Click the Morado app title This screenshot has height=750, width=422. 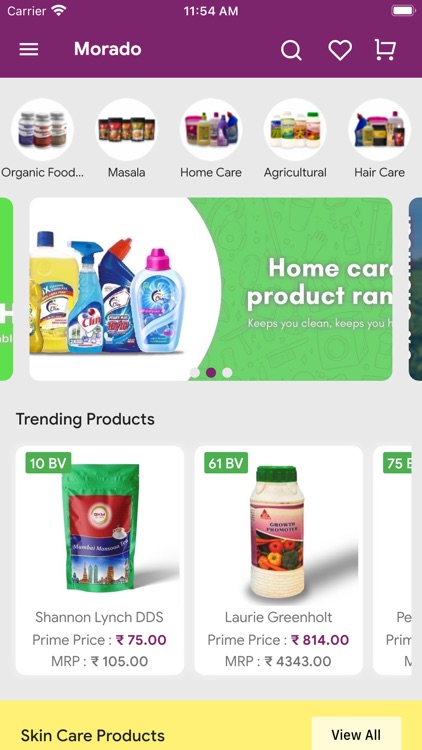coord(108,49)
